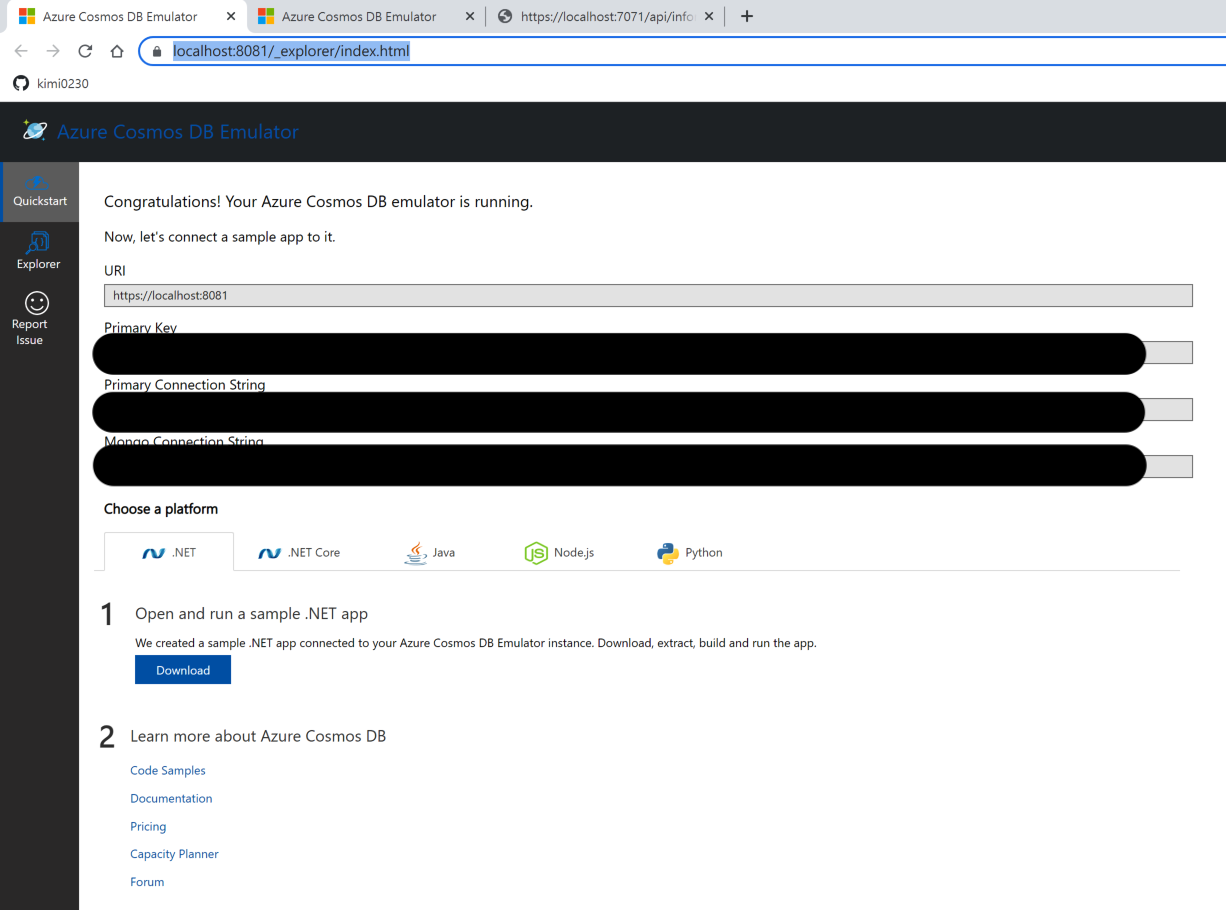Open the Forum link
Screen dimensions: 1226x910
147,882
